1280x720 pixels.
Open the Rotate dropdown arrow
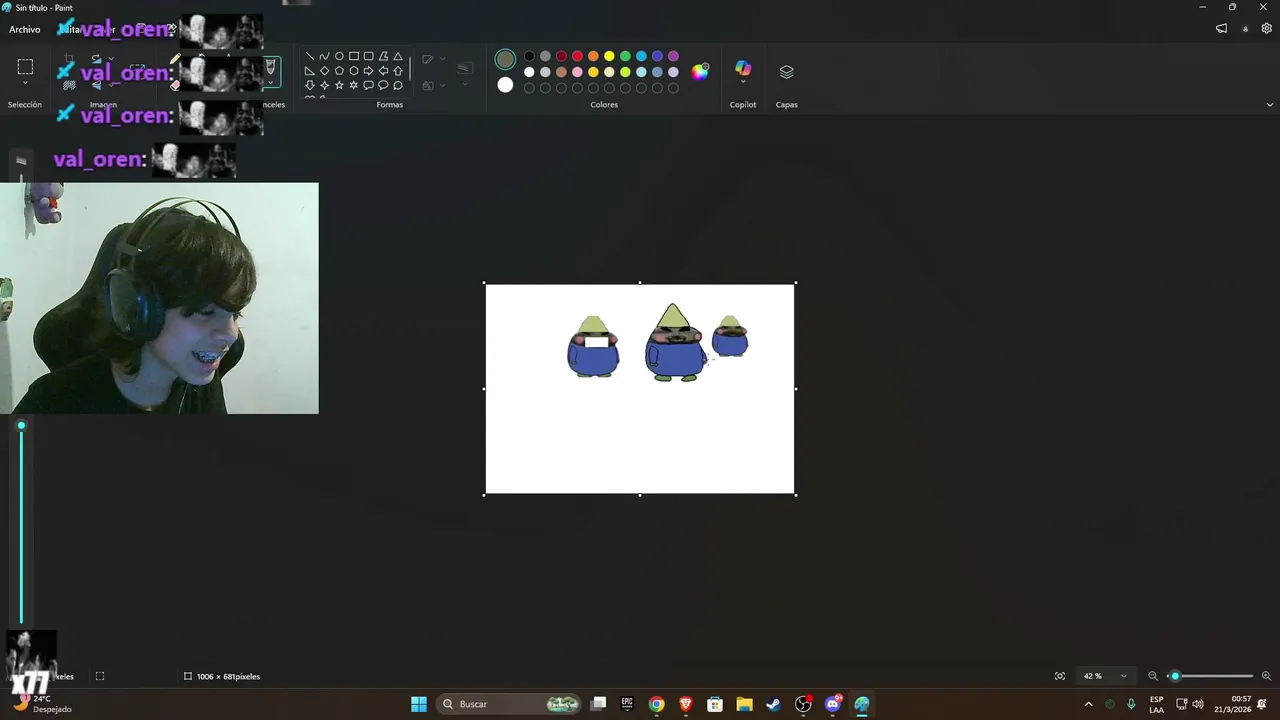pos(110,58)
